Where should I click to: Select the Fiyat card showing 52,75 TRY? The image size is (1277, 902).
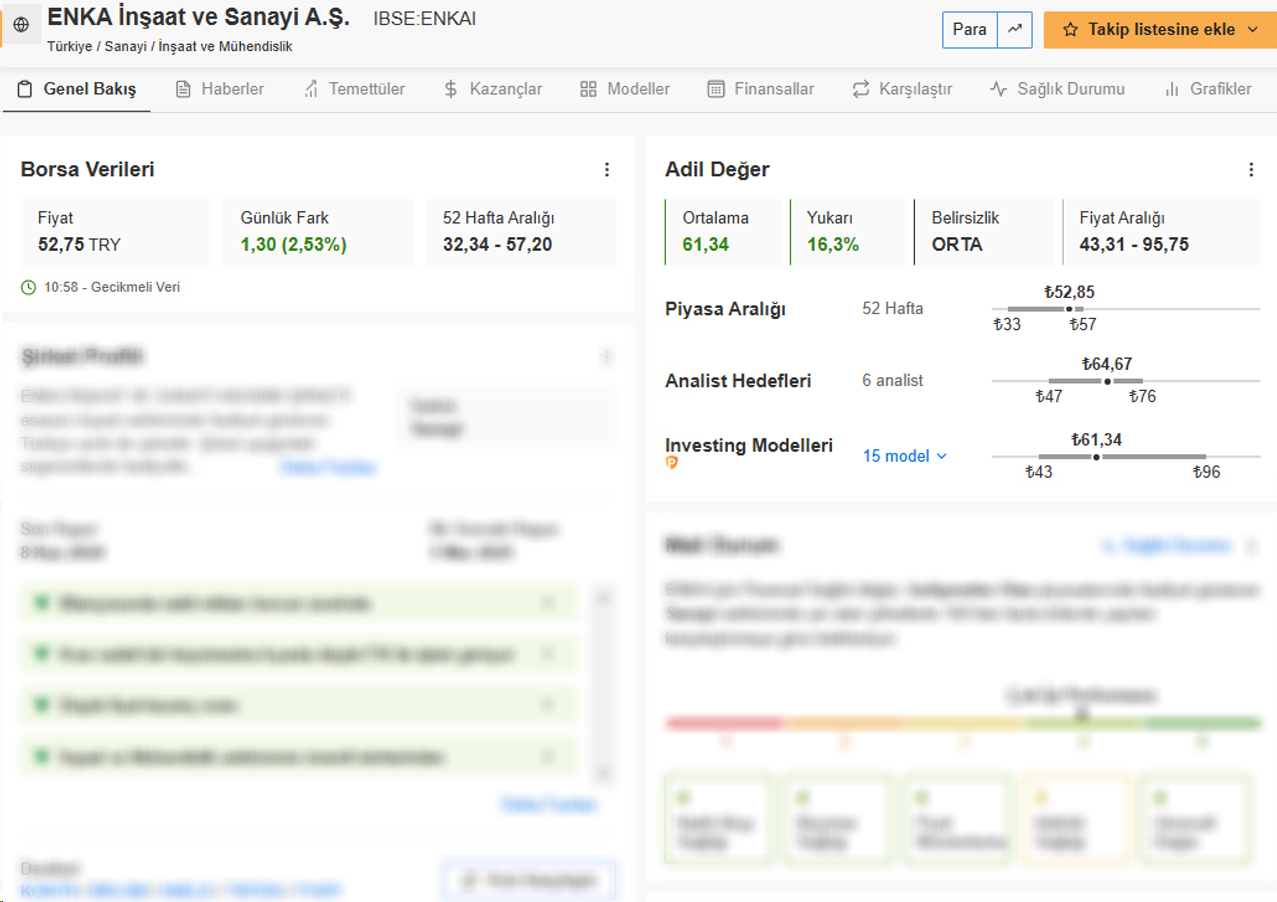(x=116, y=233)
